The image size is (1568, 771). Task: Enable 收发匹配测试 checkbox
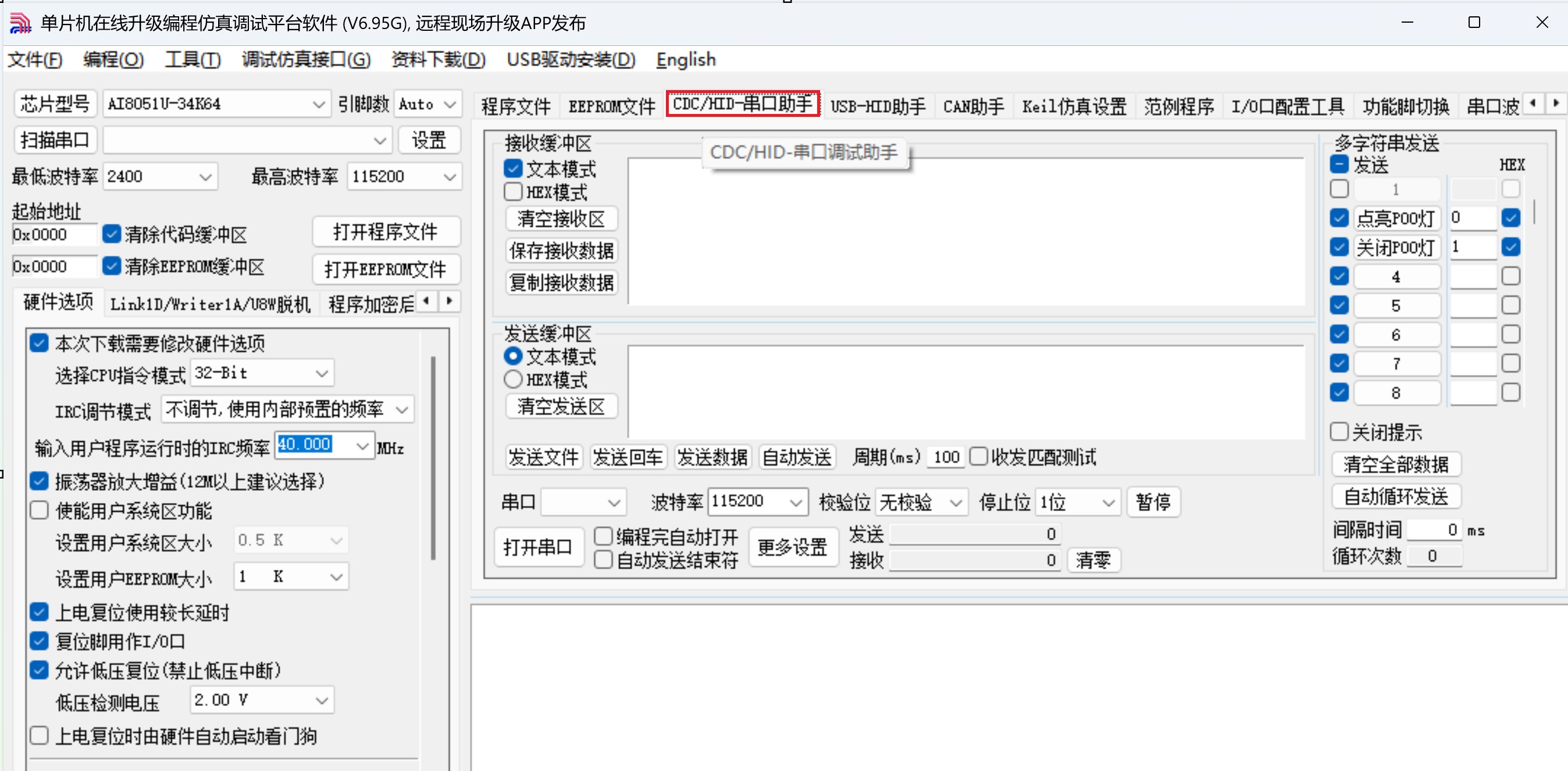point(978,456)
